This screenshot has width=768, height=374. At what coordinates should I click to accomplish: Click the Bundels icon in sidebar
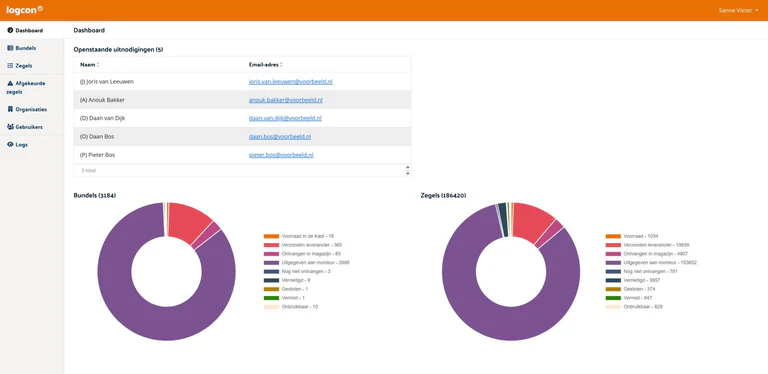(x=10, y=48)
